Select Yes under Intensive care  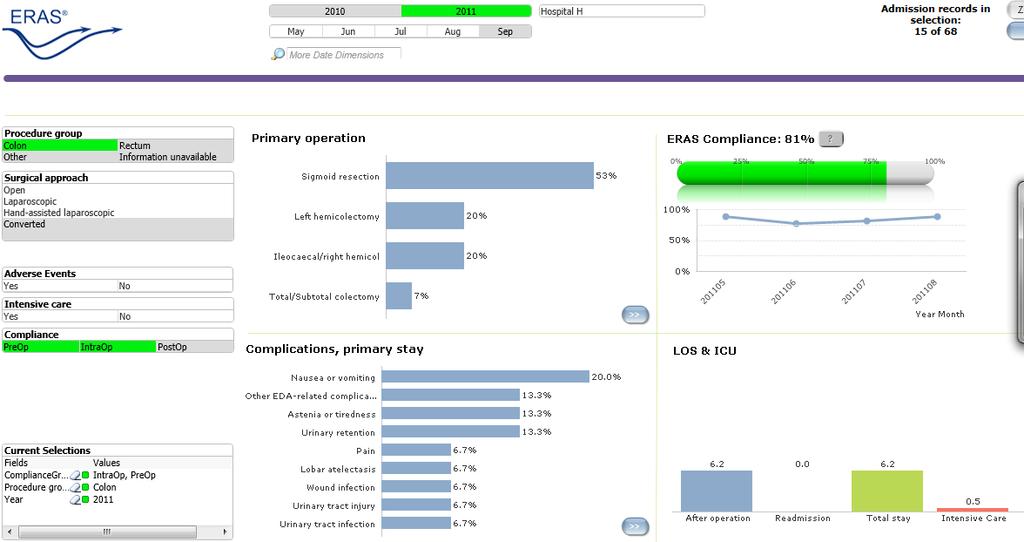60,317
